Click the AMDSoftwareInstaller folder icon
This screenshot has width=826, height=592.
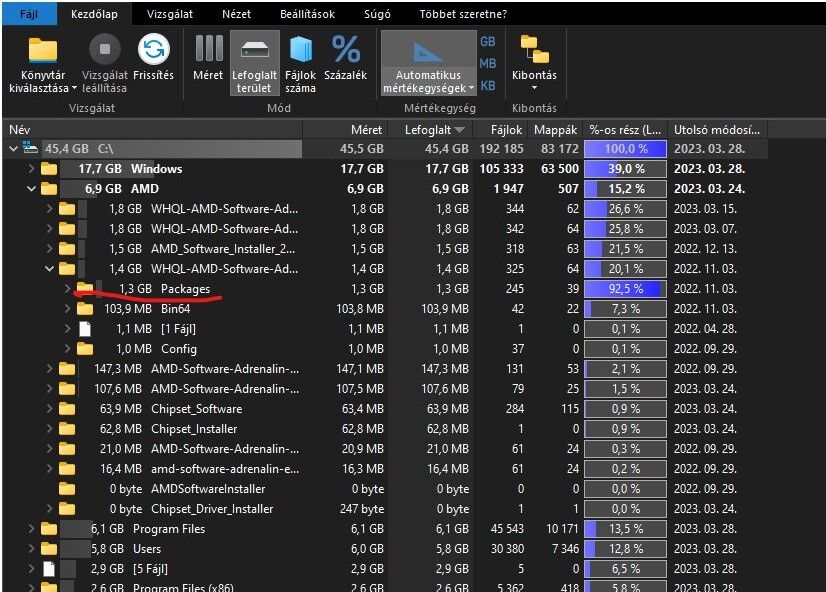(67, 489)
